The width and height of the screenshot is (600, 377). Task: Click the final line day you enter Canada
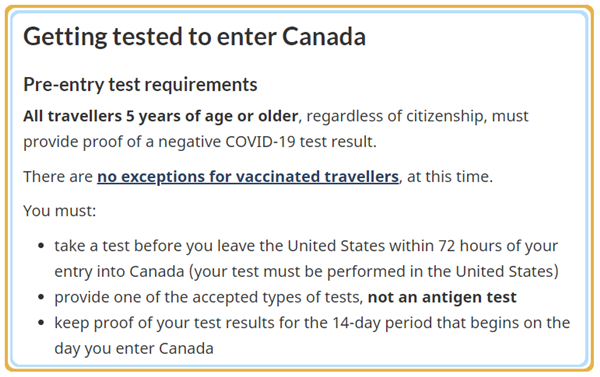[x=134, y=348]
